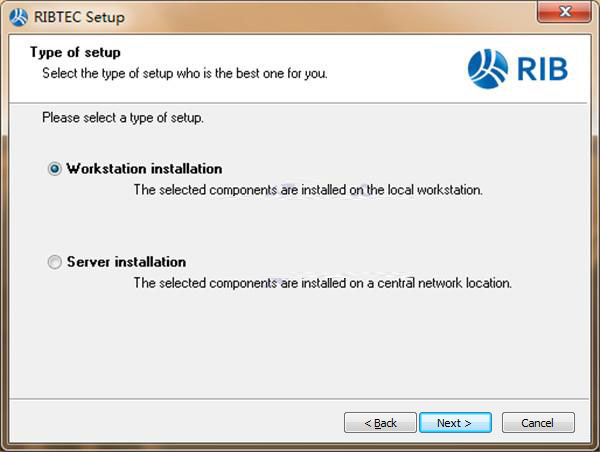Click the central network location description text
The height and width of the screenshot is (452, 600).
[322, 283]
